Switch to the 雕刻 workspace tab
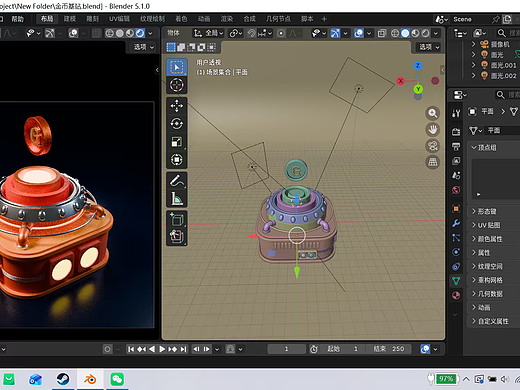The width and height of the screenshot is (520, 390). point(93,19)
